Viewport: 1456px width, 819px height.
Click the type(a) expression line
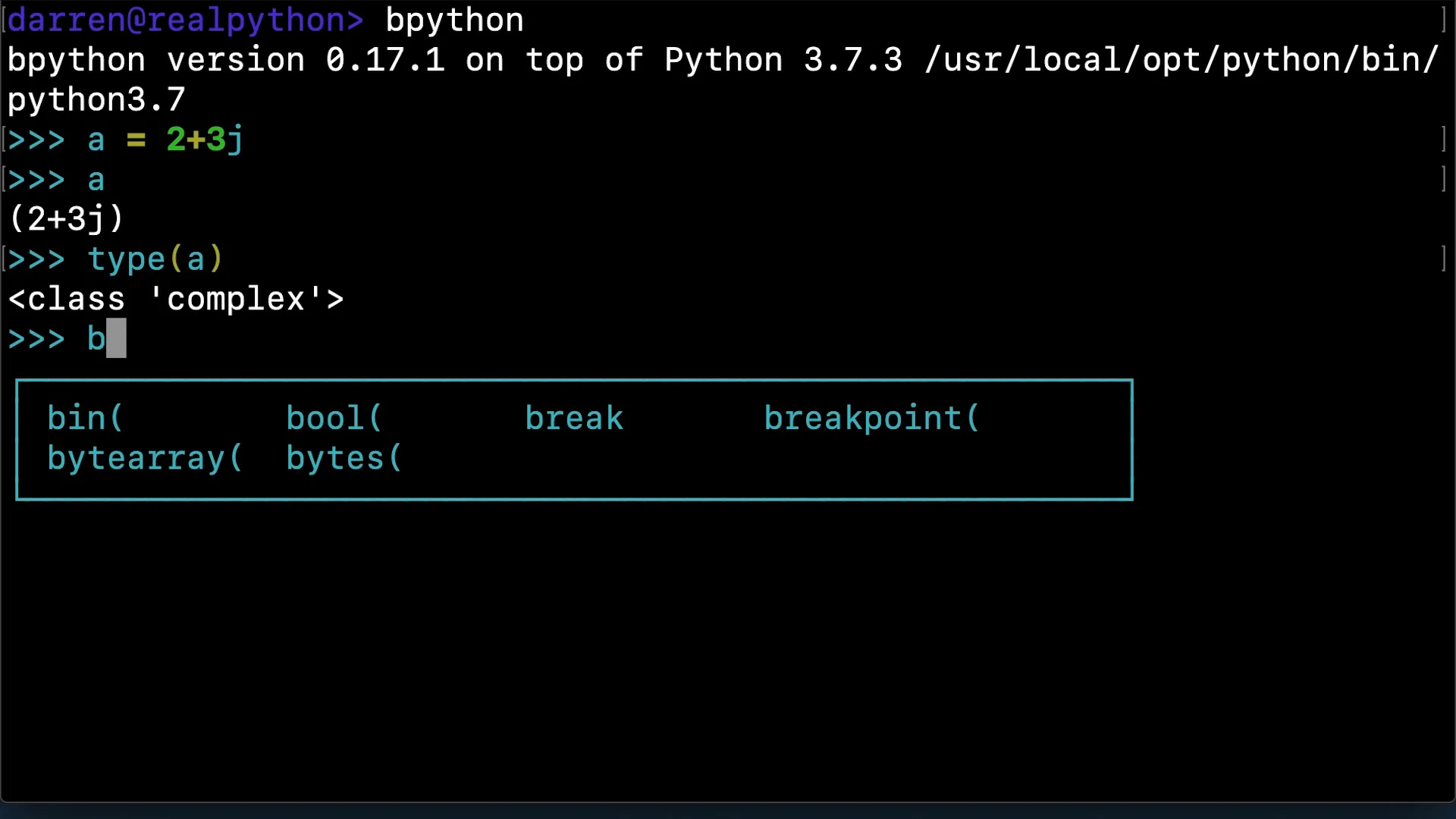click(x=155, y=259)
